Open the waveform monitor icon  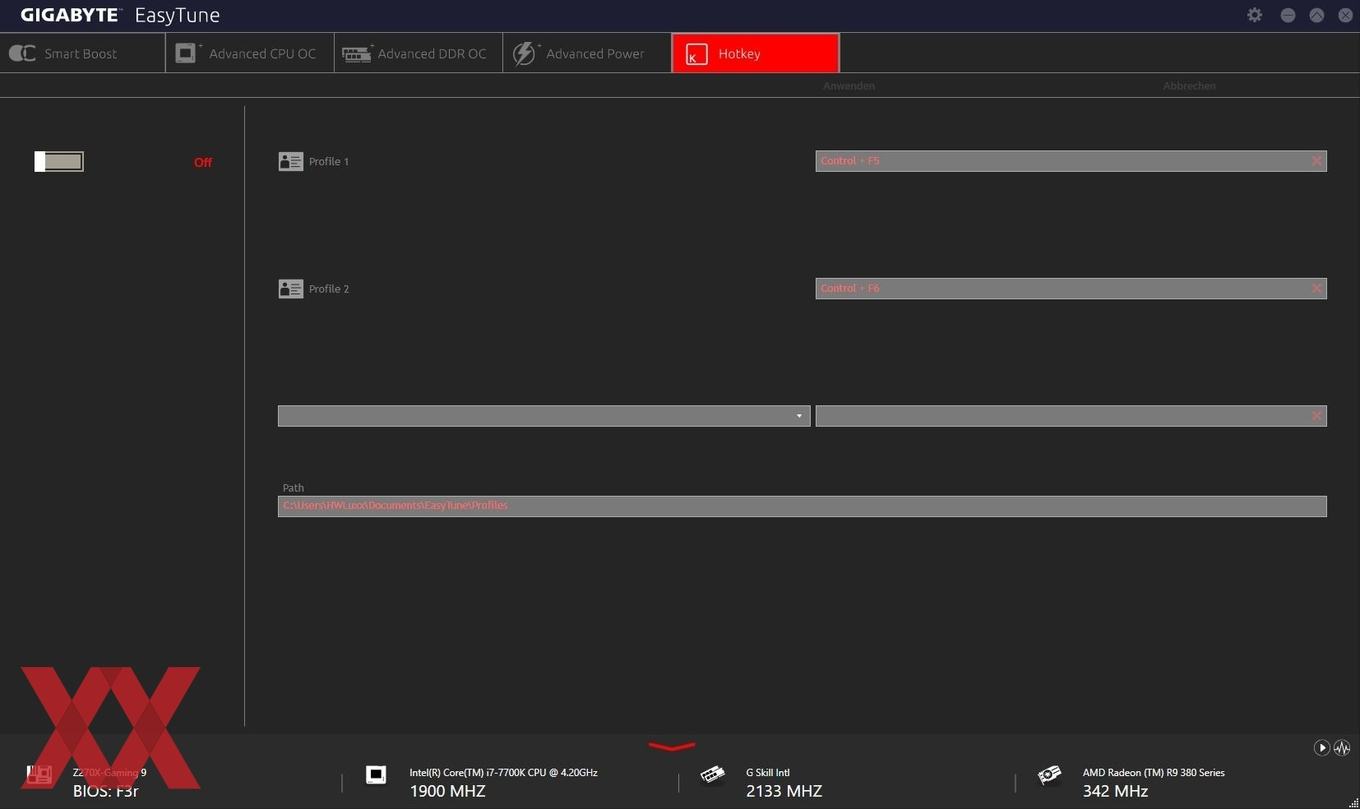click(x=1342, y=747)
